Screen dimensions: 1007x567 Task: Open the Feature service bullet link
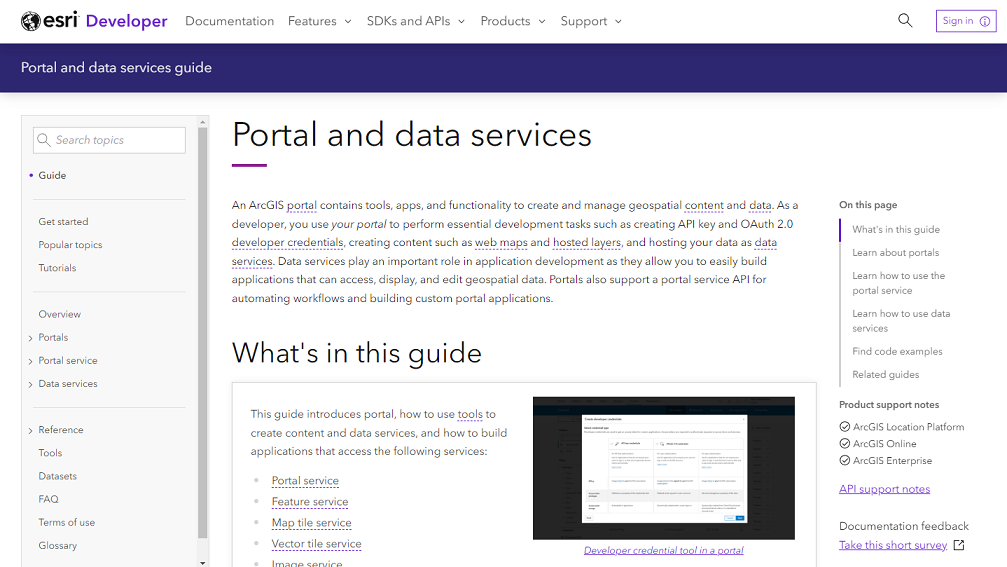tap(310, 502)
